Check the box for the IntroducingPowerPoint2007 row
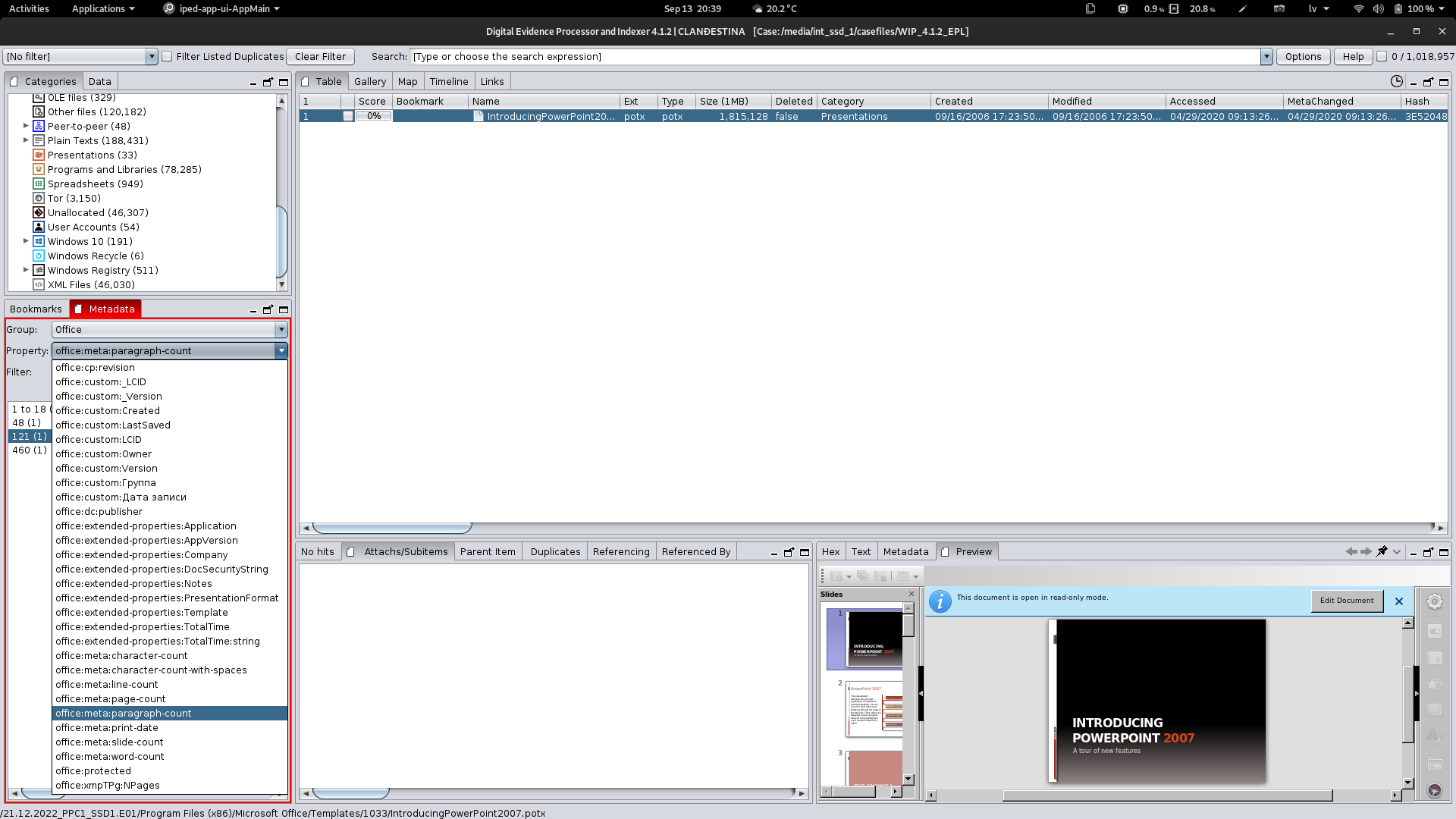Image resolution: width=1456 pixels, height=819 pixels. point(348,116)
